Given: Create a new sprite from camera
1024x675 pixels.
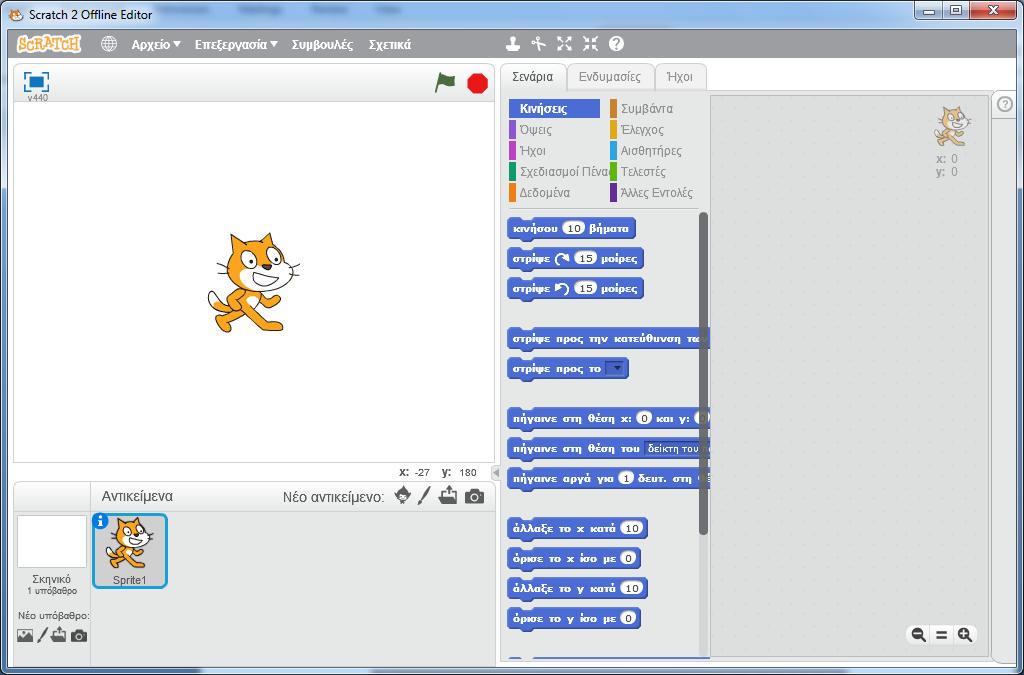Looking at the screenshot, I should 475,497.
